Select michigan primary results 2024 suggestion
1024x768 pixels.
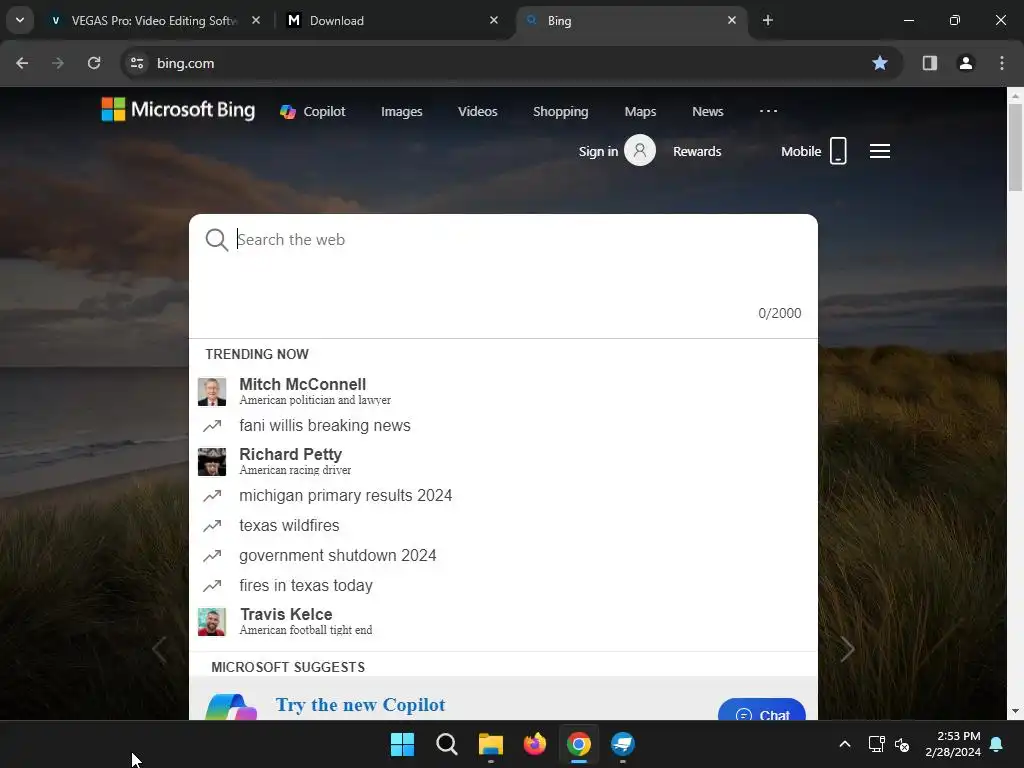[x=503, y=496]
